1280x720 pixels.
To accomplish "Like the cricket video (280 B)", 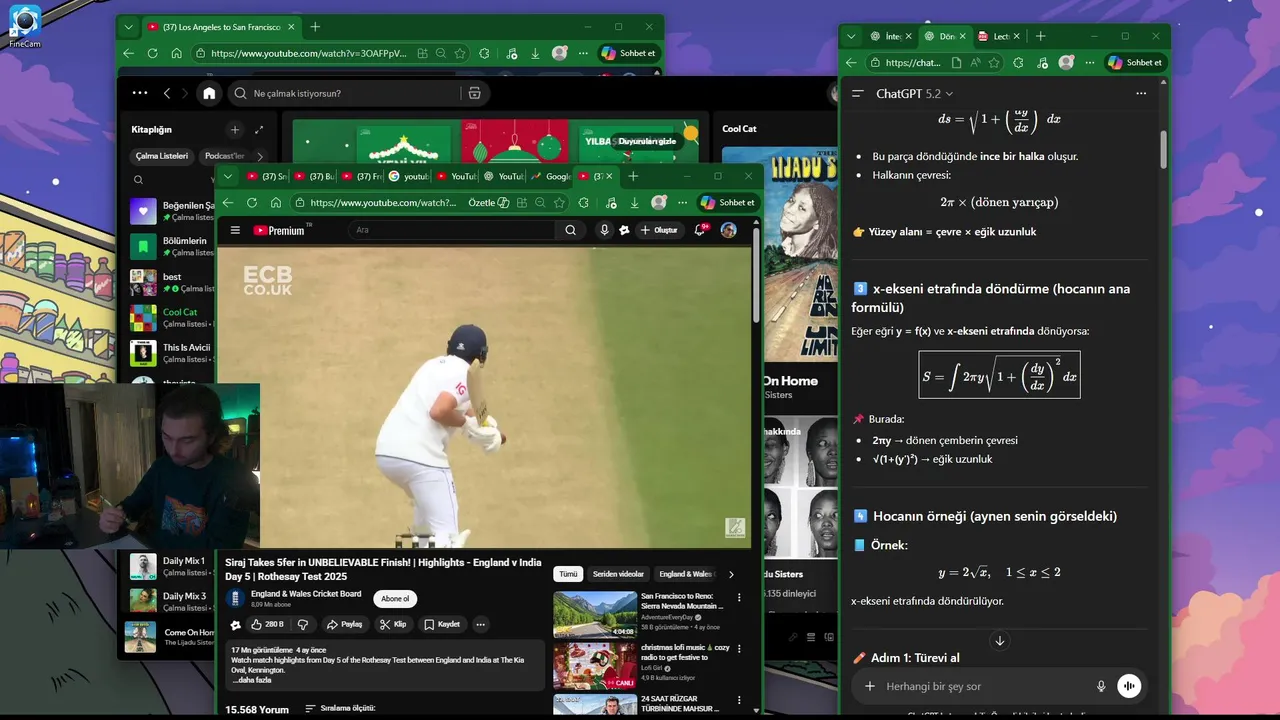I will point(267,624).
